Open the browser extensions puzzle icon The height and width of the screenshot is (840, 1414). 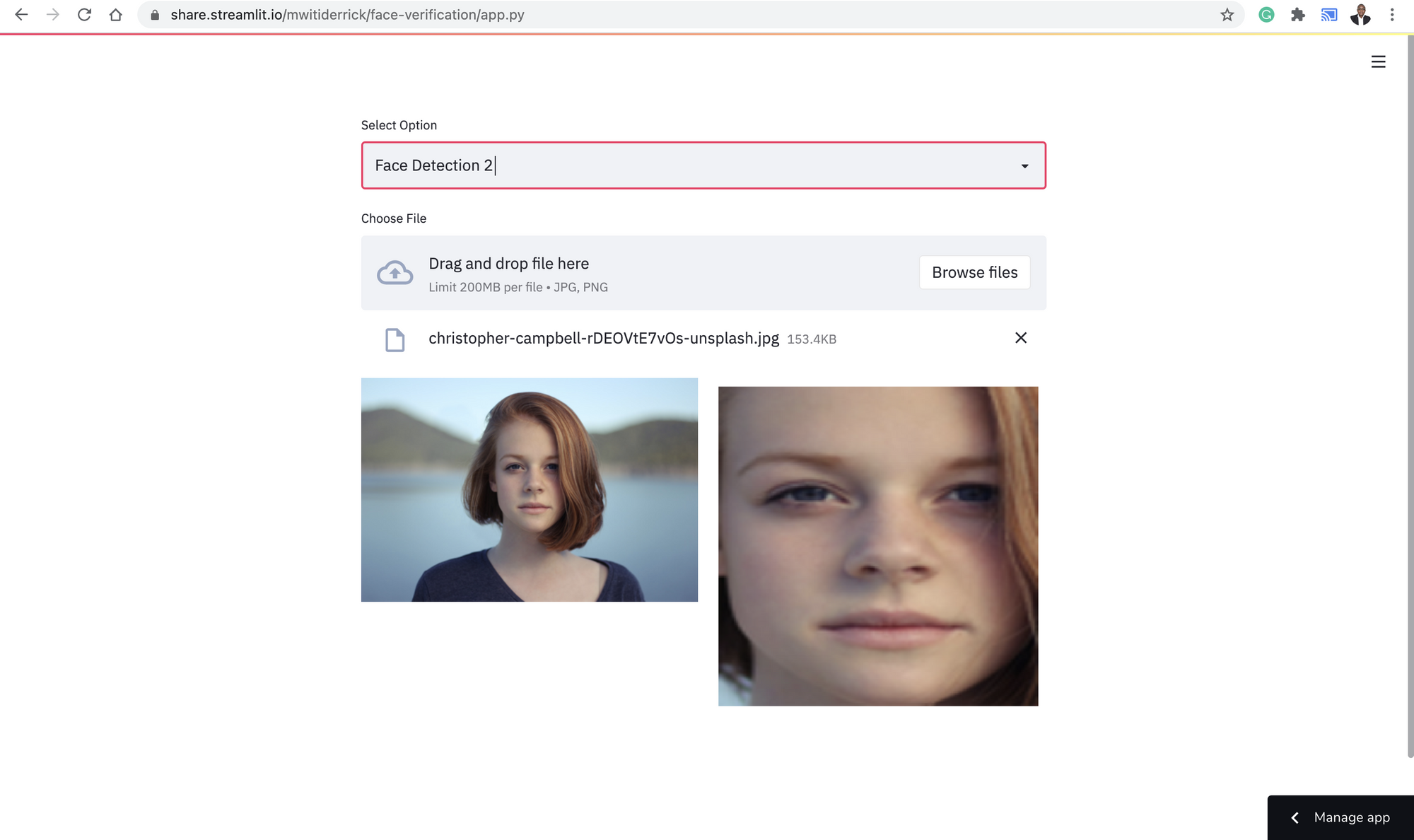[x=1297, y=15]
